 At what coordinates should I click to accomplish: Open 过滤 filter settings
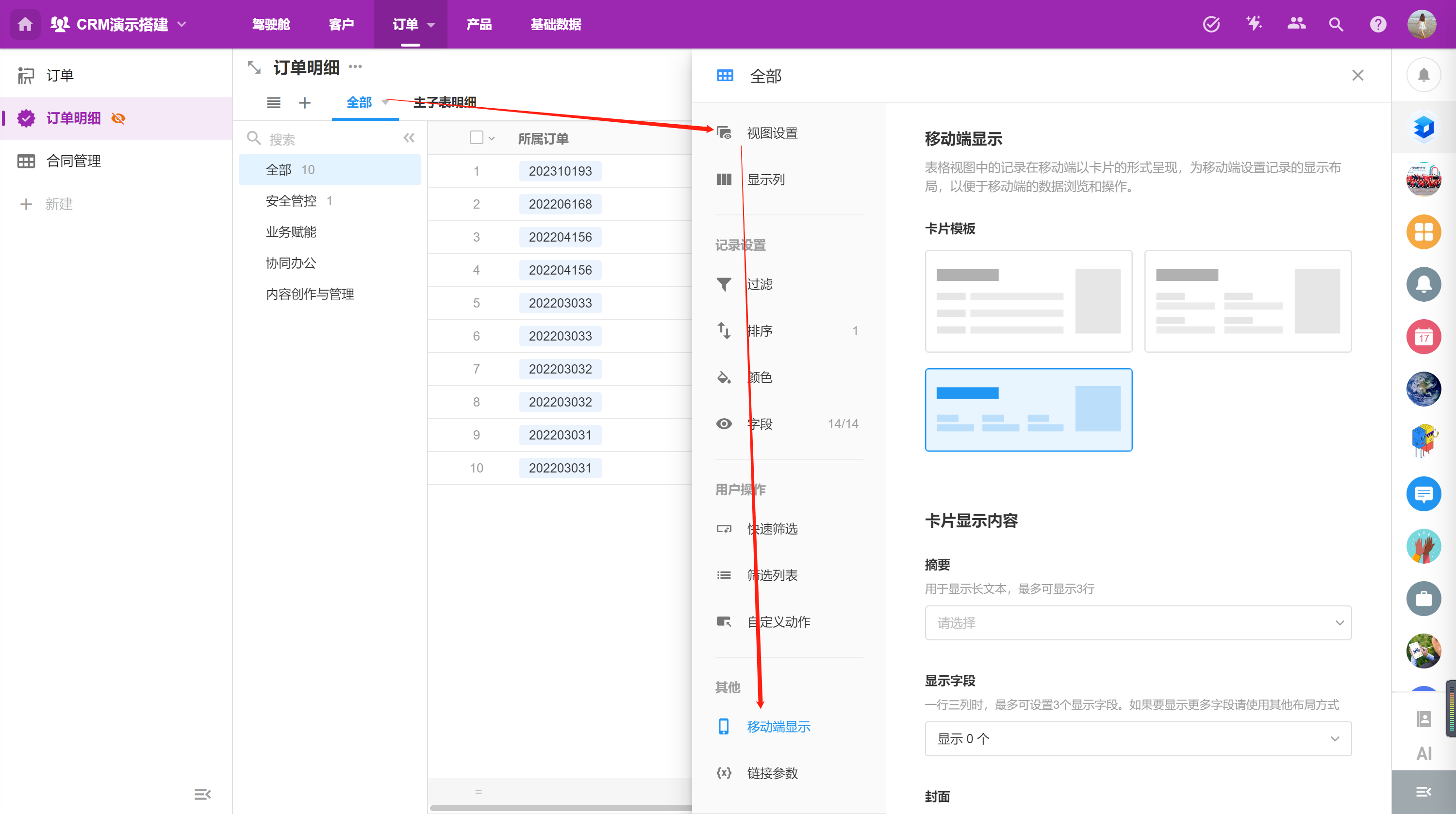tap(759, 284)
